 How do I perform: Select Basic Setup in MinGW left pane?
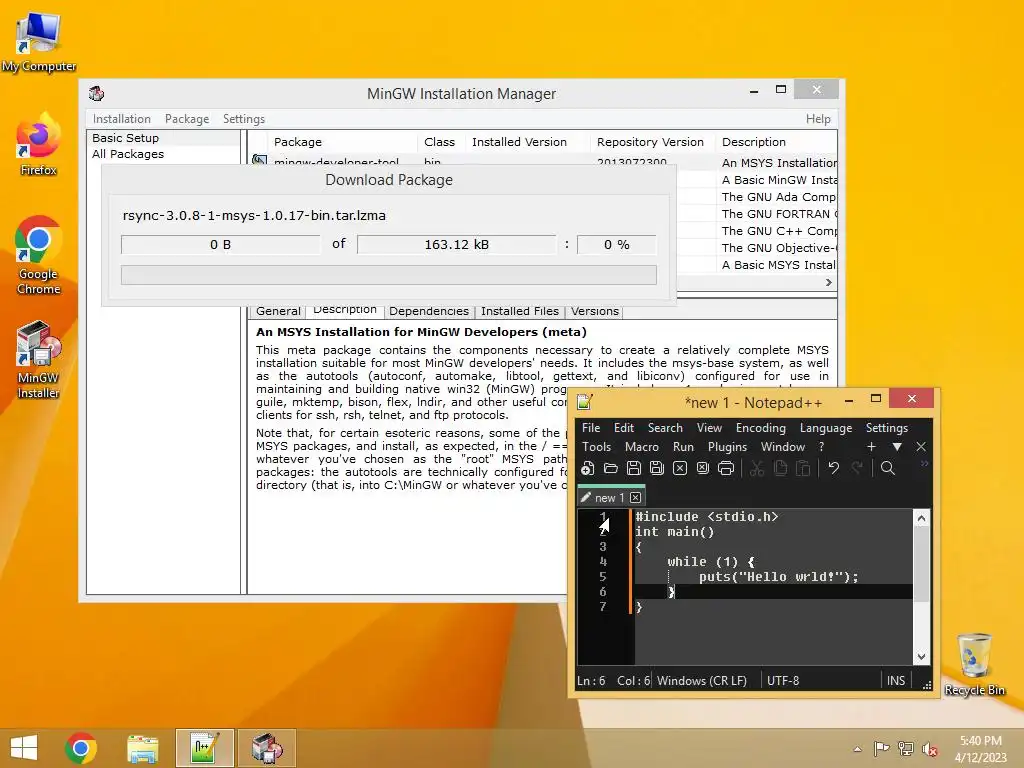pos(125,138)
